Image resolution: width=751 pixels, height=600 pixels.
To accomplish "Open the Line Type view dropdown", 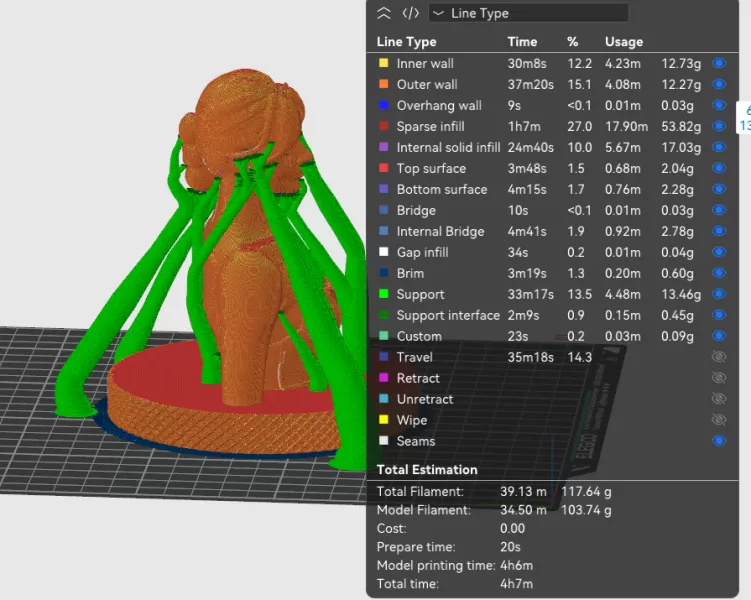I will tap(528, 13).
